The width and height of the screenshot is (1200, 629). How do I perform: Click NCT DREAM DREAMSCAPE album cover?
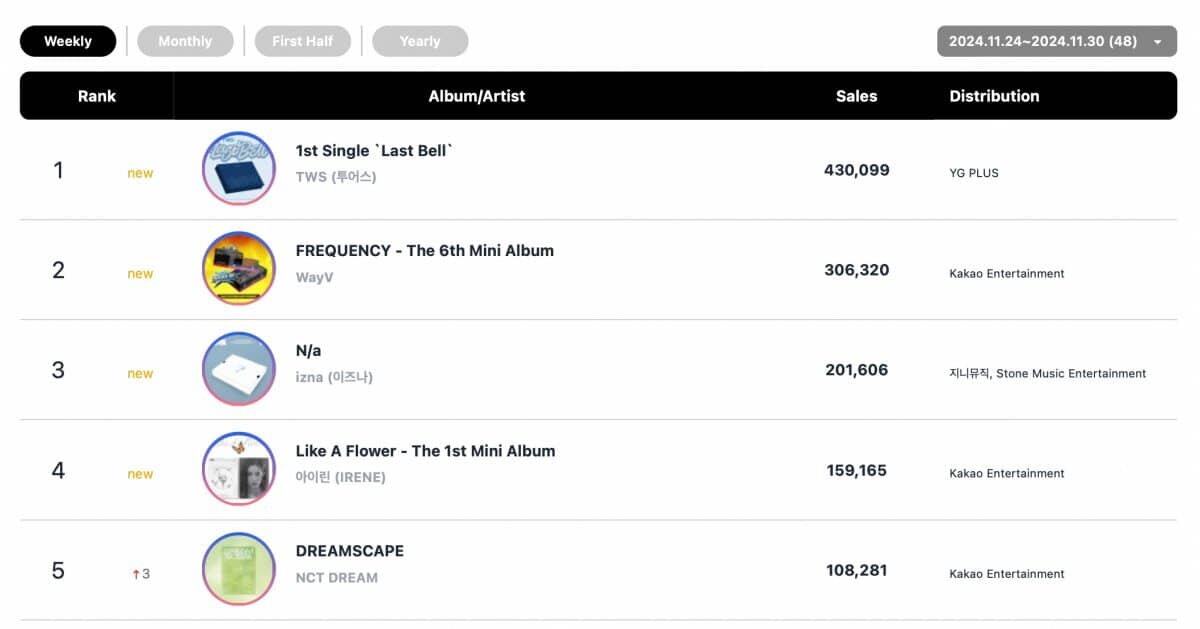tap(238, 569)
